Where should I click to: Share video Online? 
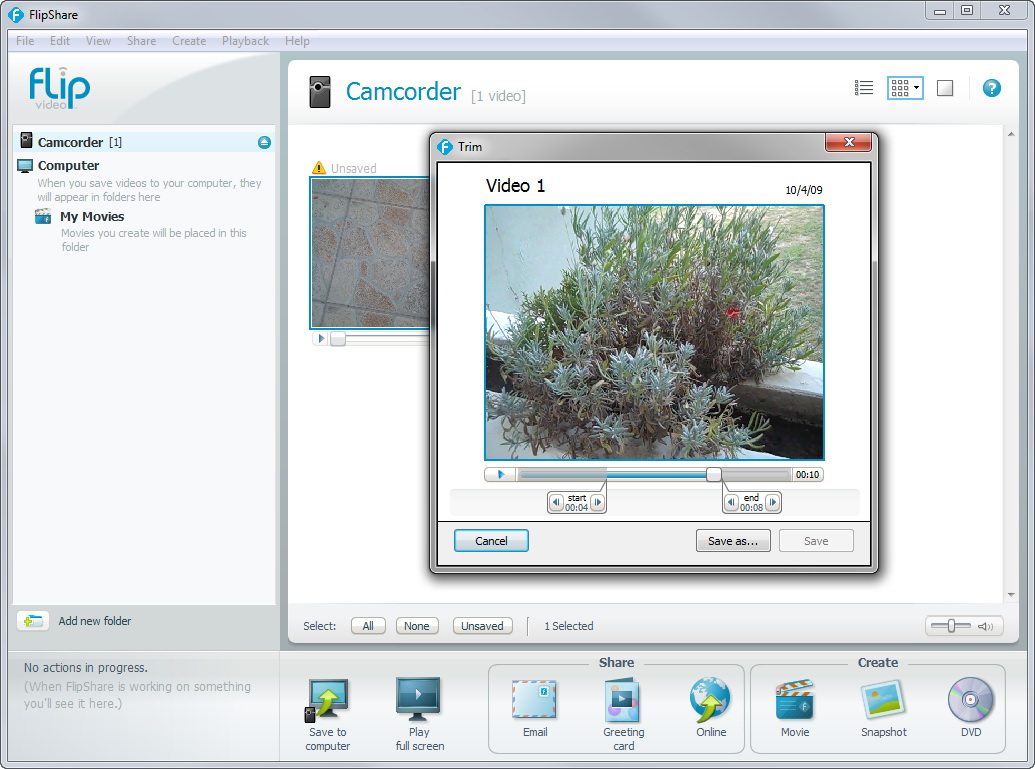711,702
